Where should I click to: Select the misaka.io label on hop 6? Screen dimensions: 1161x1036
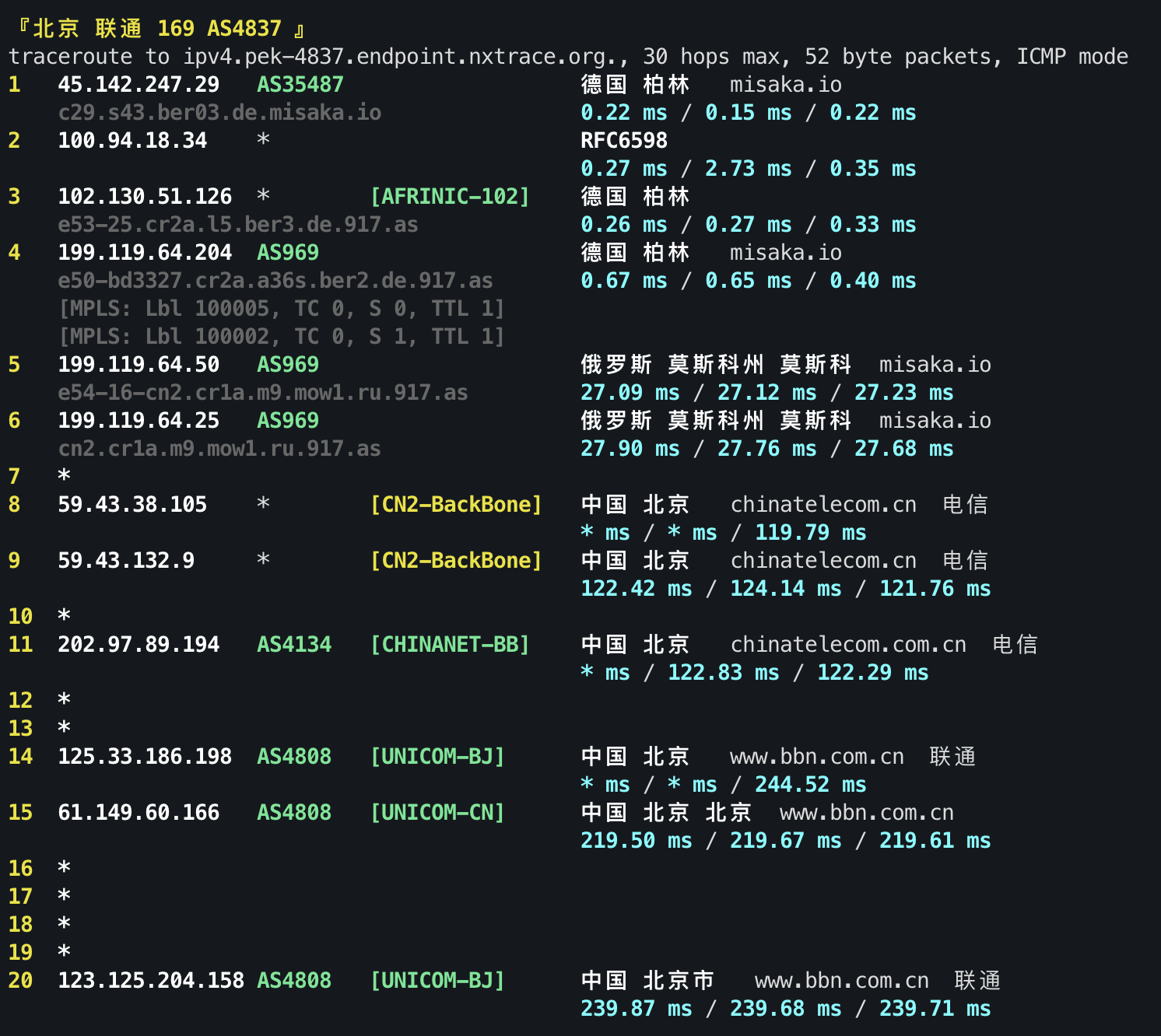point(935,420)
